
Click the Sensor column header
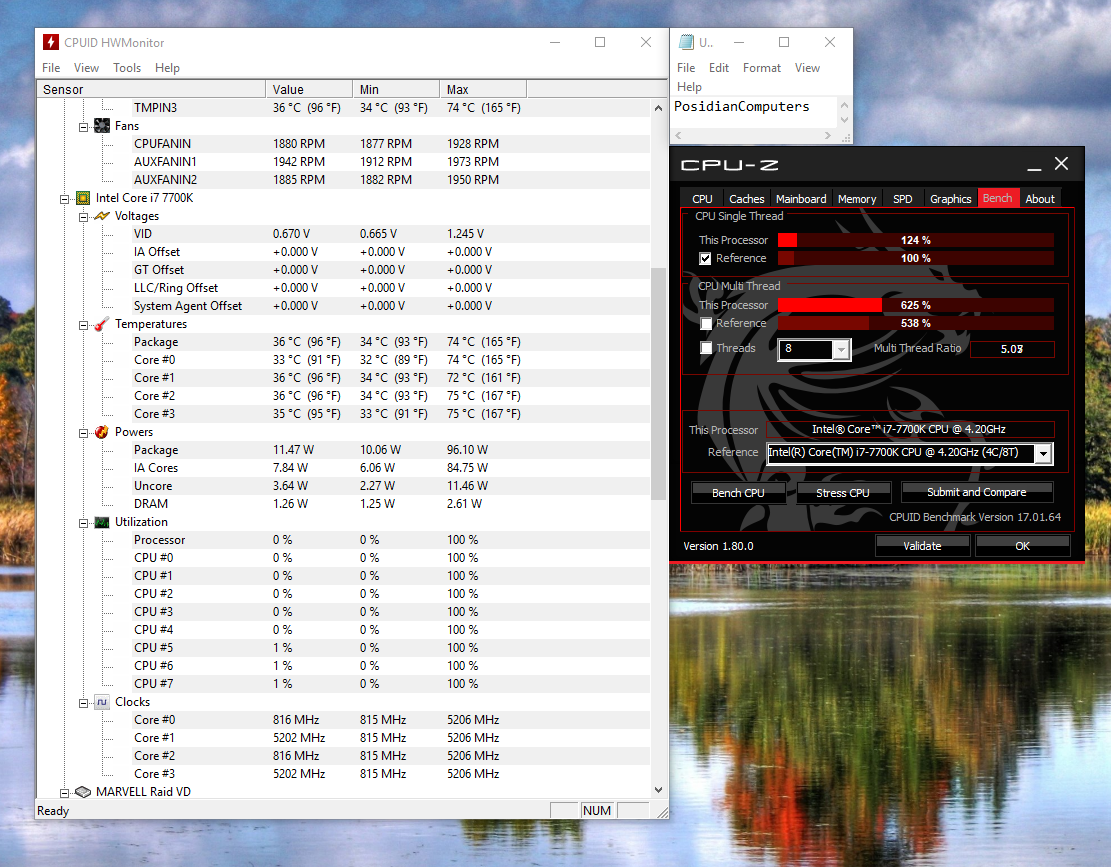151,89
